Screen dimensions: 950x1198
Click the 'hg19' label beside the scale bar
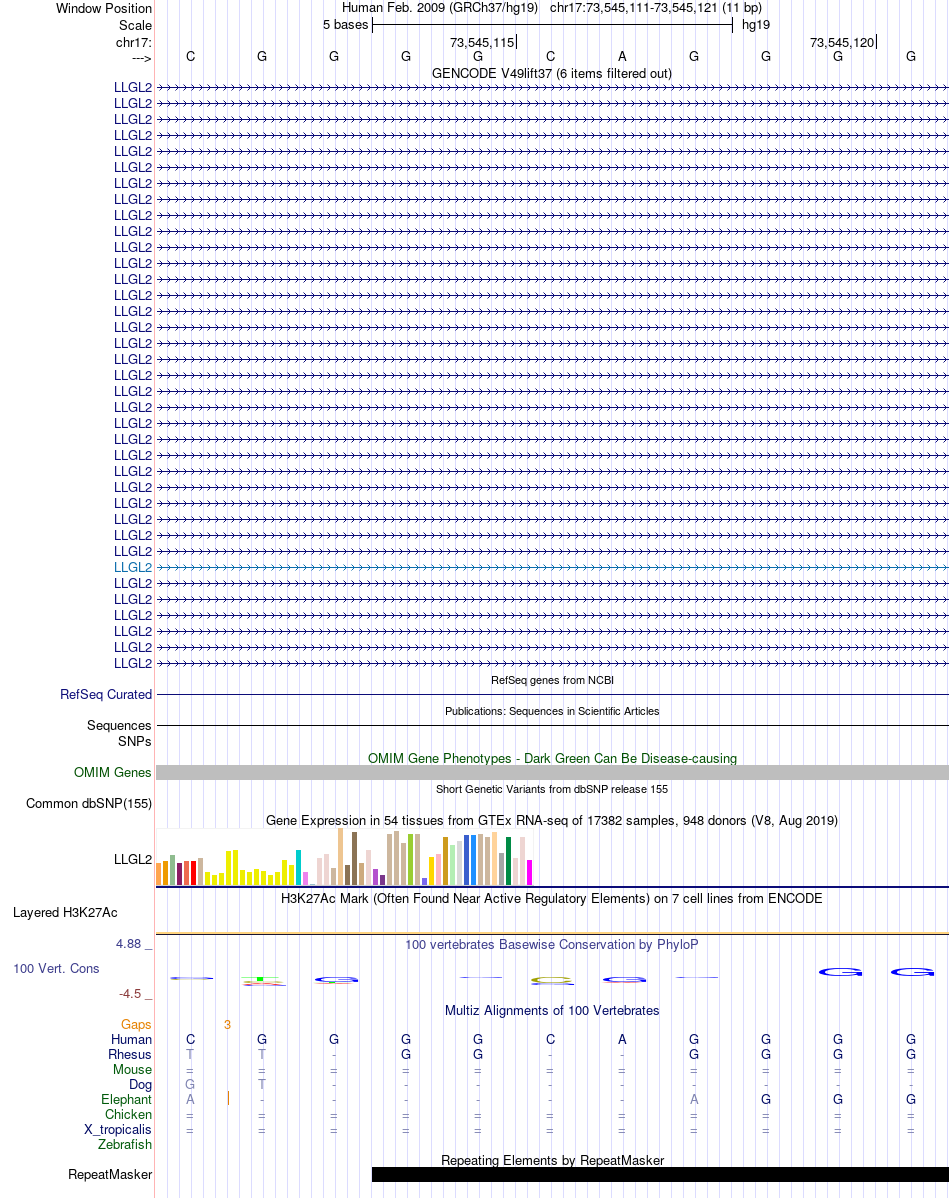756,24
